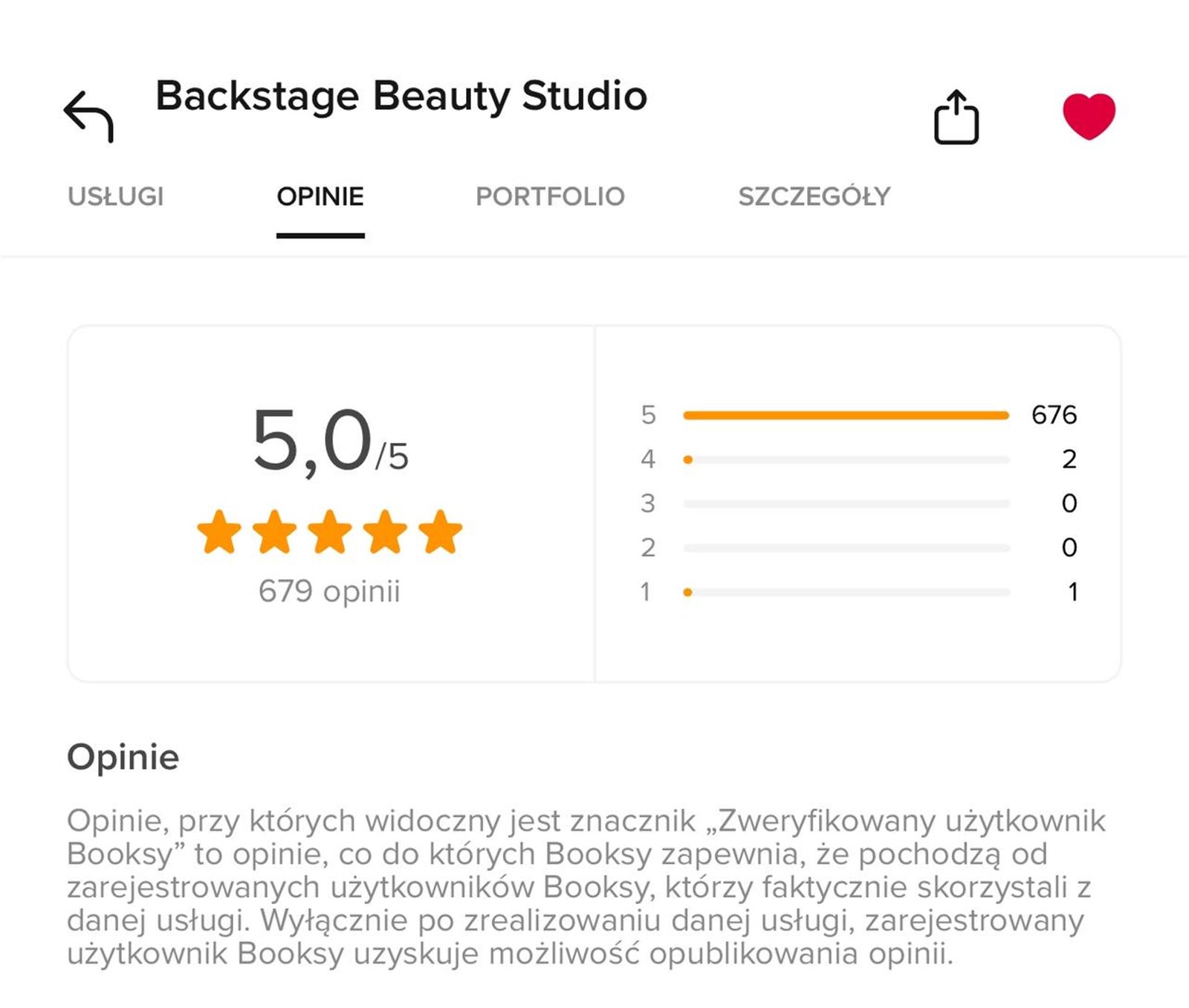Click the third orange star icon
The width and height of the screenshot is (1189, 1008).
(x=330, y=532)
